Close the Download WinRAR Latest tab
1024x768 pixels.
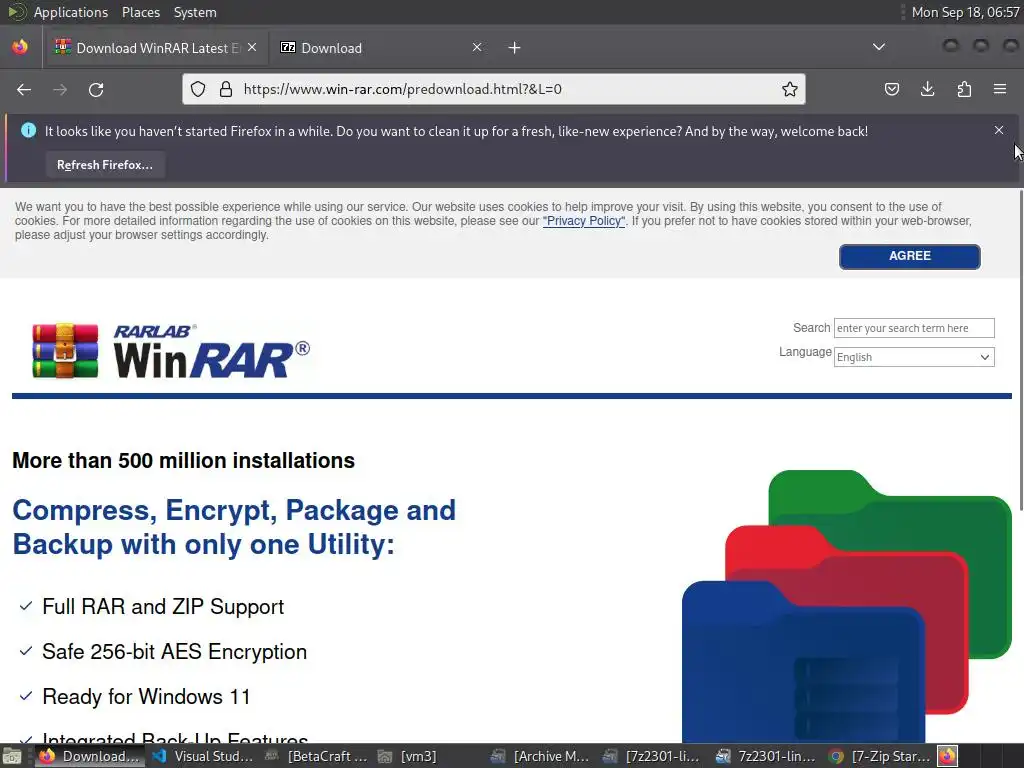point(252,48)
